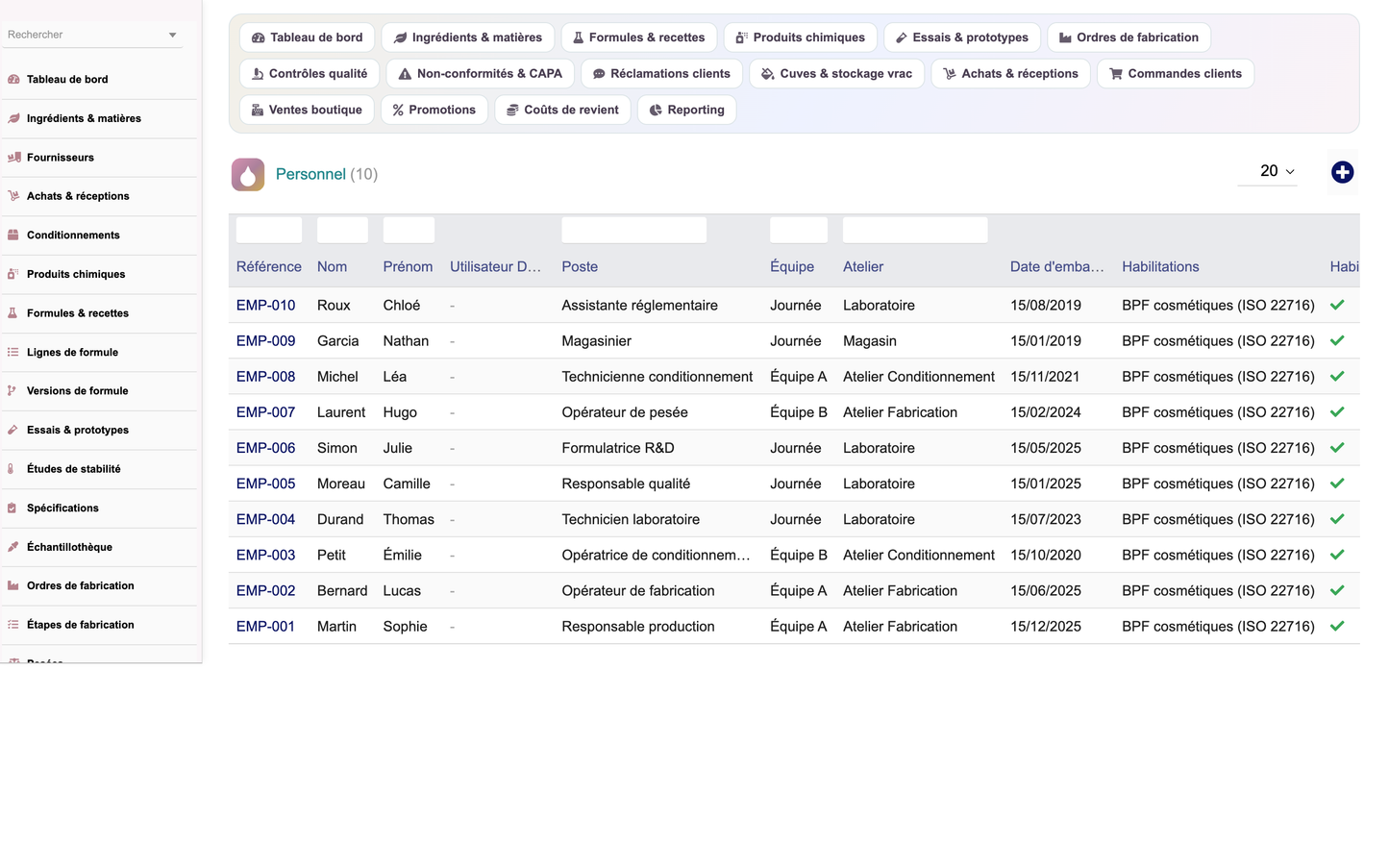
Task: Click the Fournisseurs sidebar icon
Action: (x=13, y=158)
